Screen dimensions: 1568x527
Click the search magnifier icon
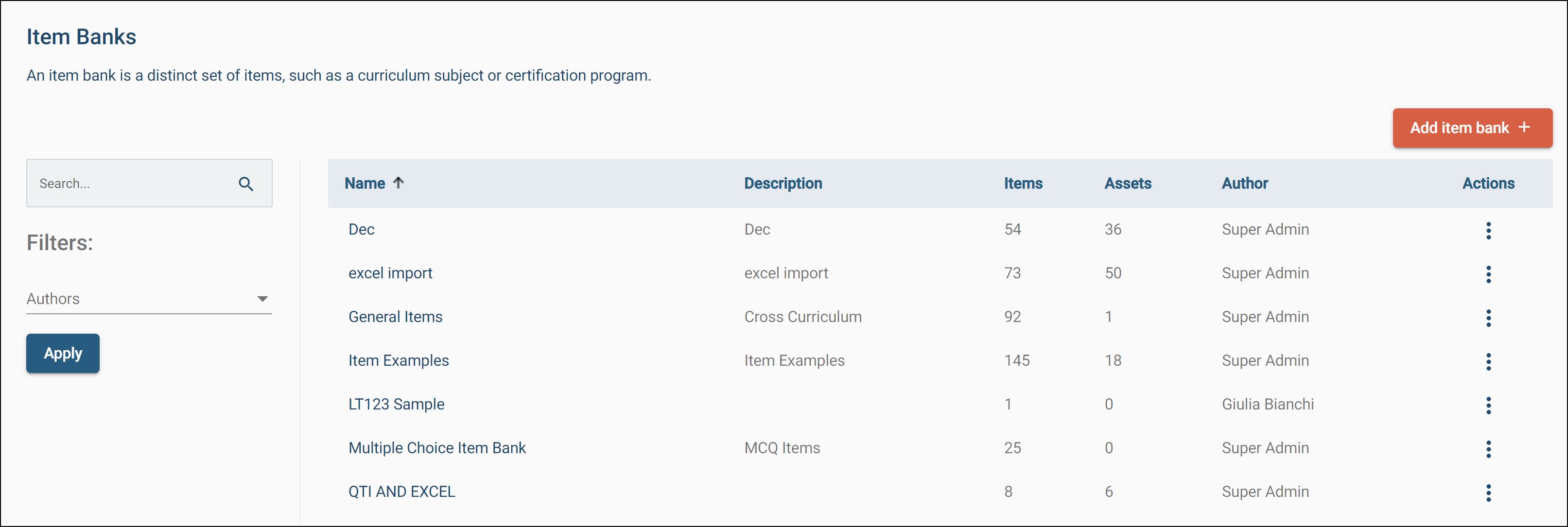[246, 183]
